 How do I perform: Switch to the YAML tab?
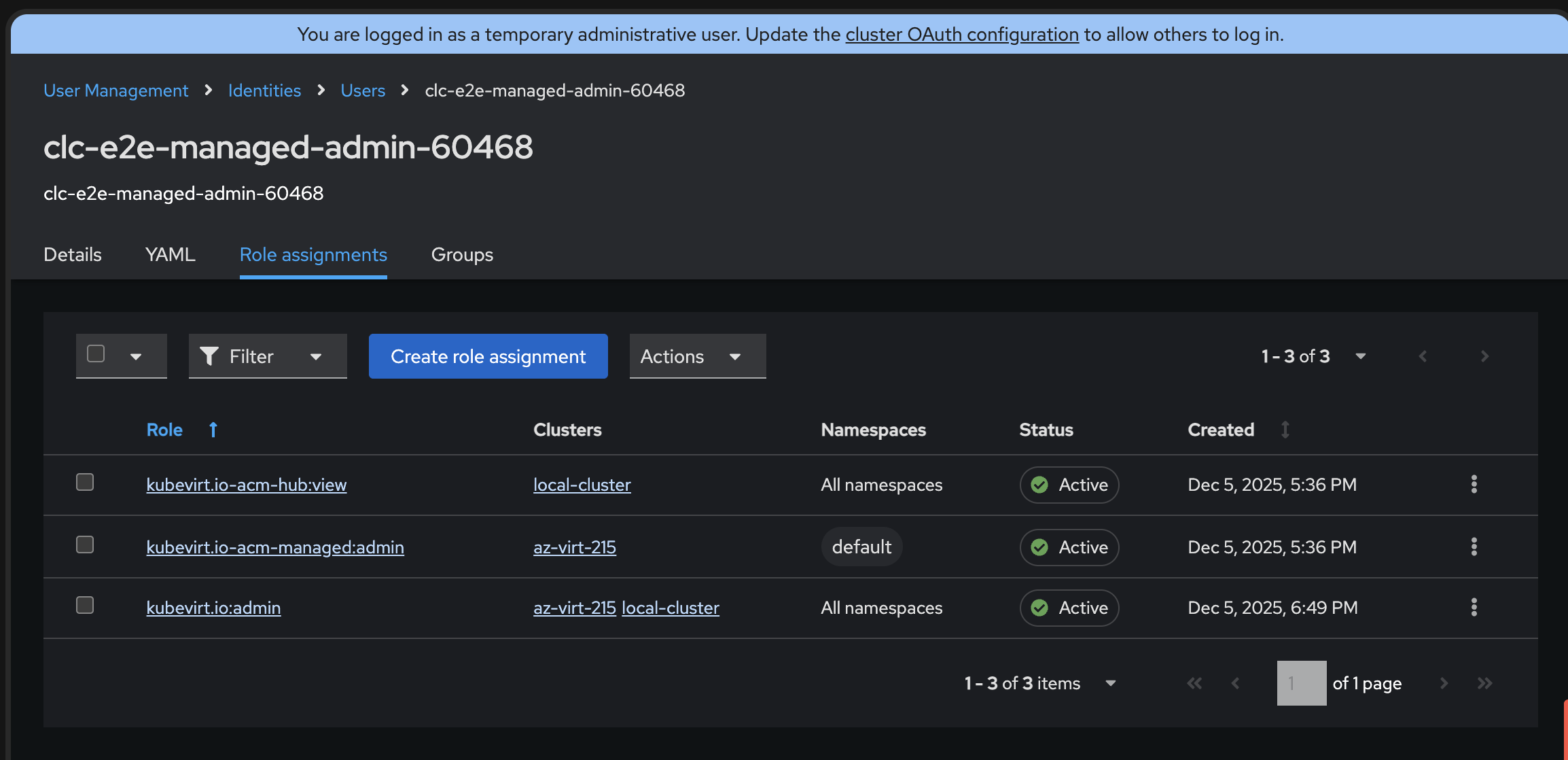pyautogui.click(x=170, y=254)
